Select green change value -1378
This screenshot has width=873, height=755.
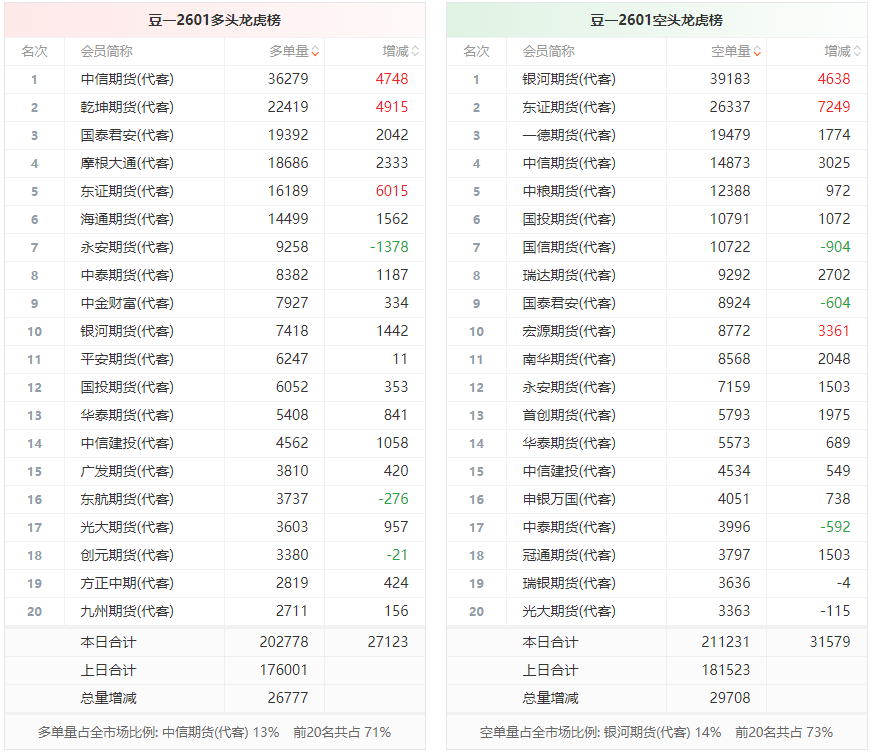tap(389, 247)
